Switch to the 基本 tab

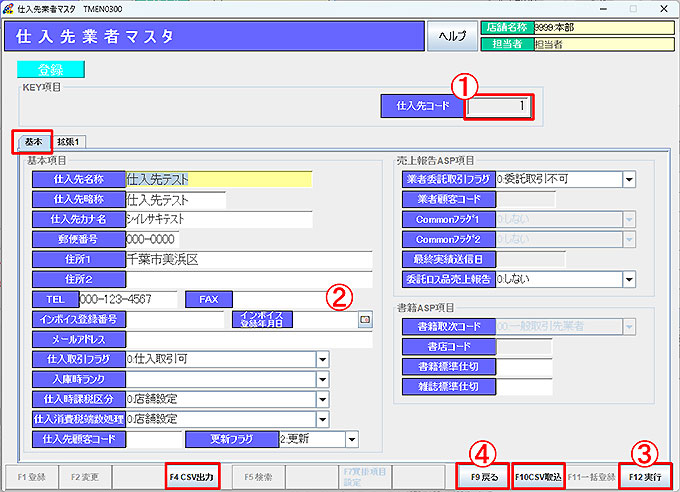point(33,142)
